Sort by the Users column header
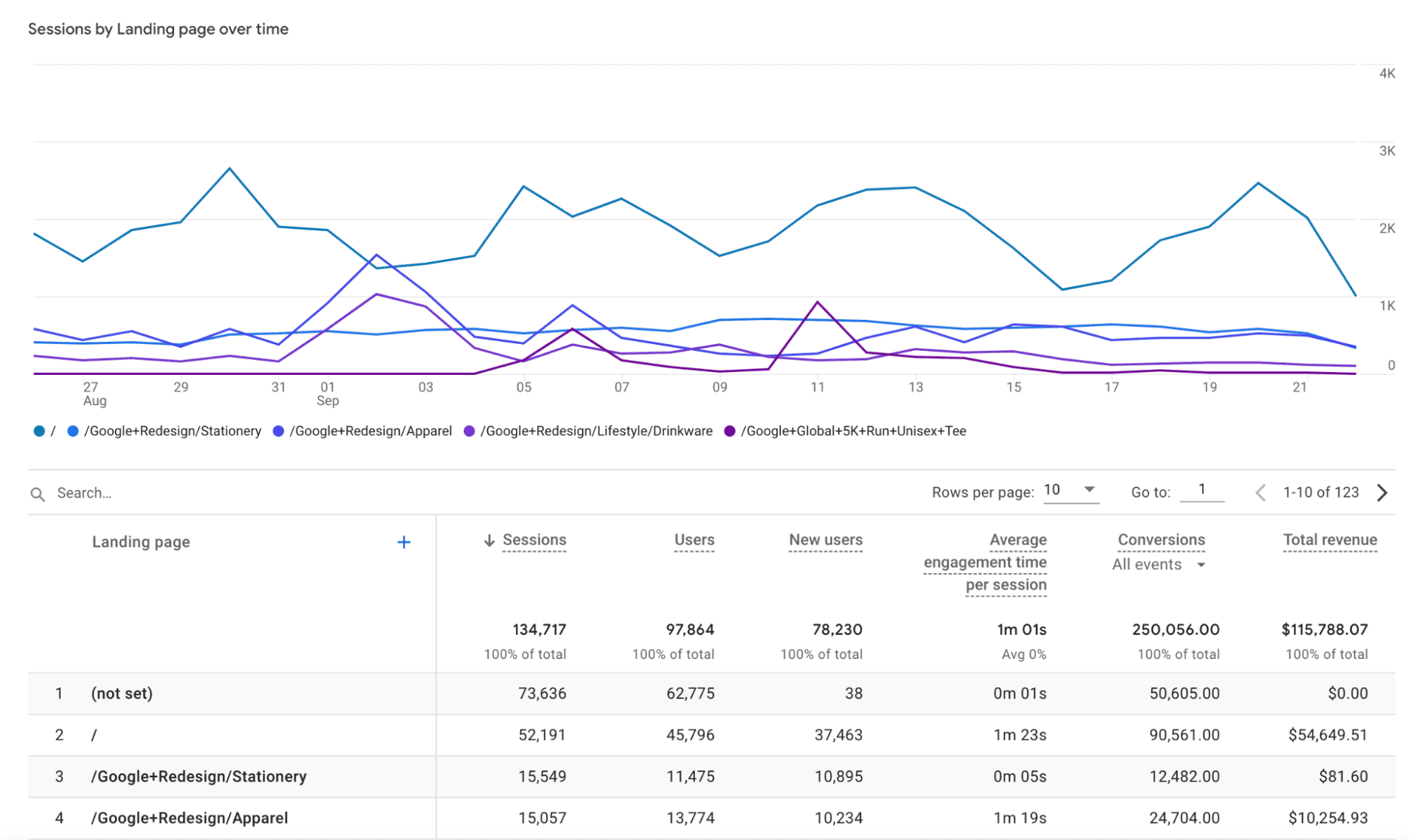1409x840 pixels. tap(694, 540)
